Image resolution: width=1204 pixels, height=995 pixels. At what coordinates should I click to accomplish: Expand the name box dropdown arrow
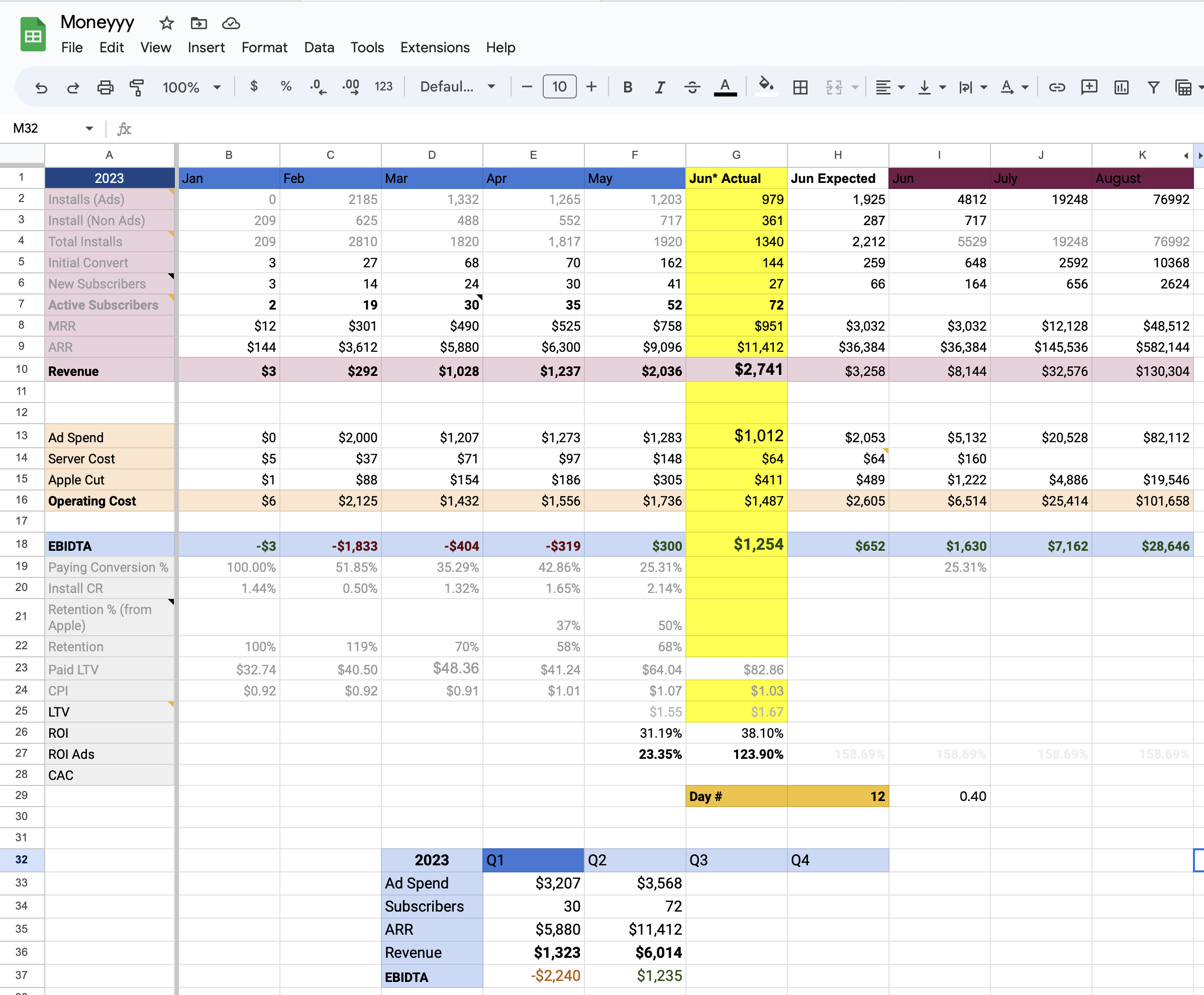(89, 128)
